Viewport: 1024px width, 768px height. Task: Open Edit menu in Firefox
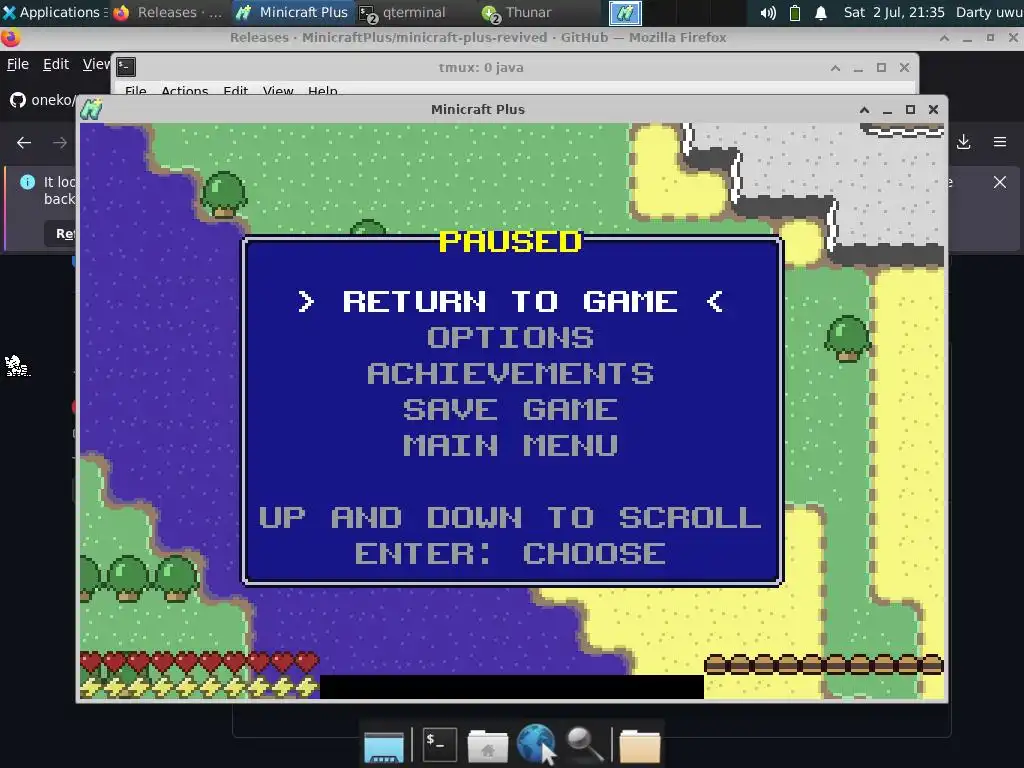(x=56, y=64)
